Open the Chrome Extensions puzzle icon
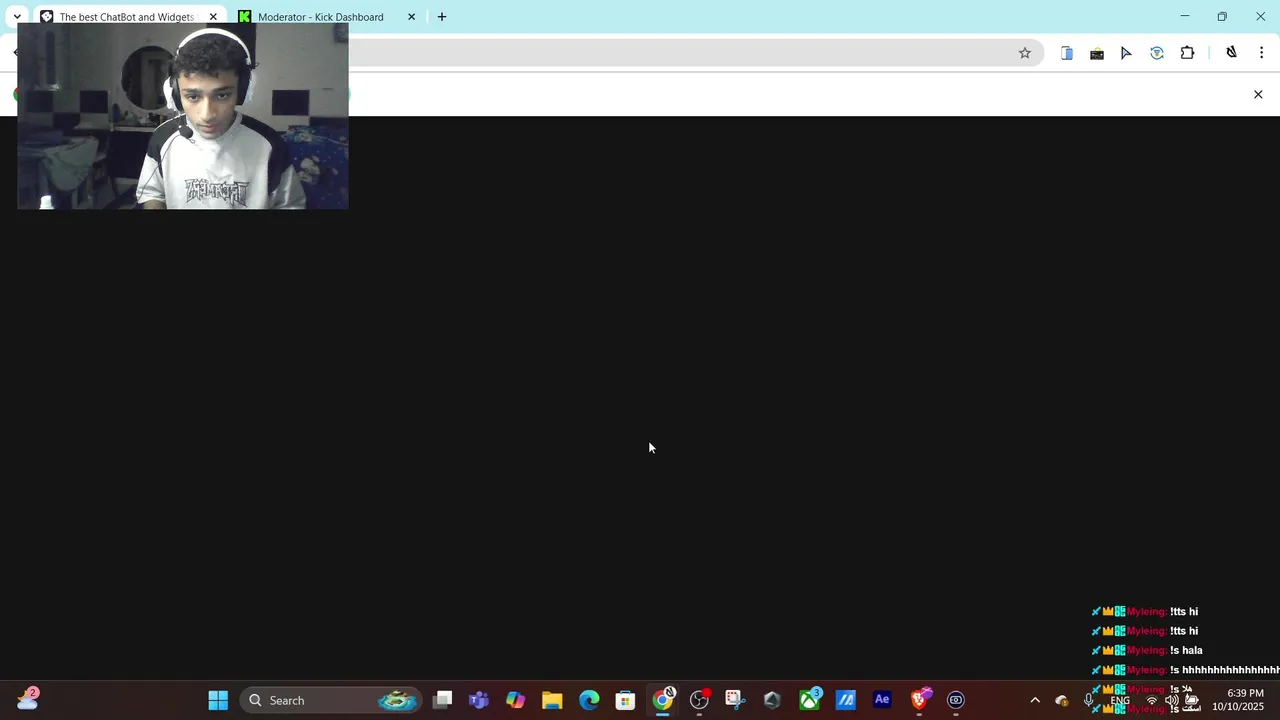This screenshot has height=720, width=1280. [1188, 53]
